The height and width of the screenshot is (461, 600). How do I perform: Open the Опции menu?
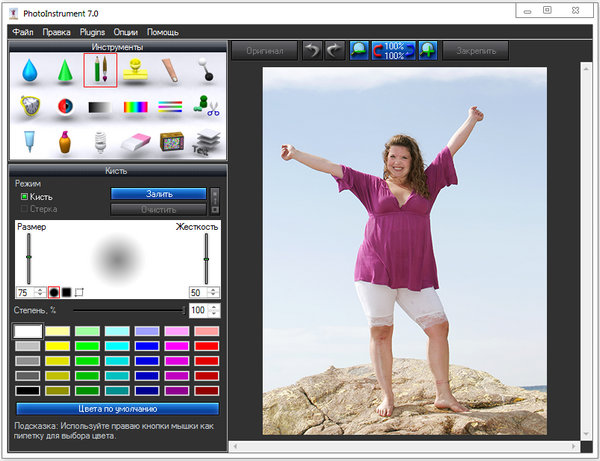click(126, 32)
